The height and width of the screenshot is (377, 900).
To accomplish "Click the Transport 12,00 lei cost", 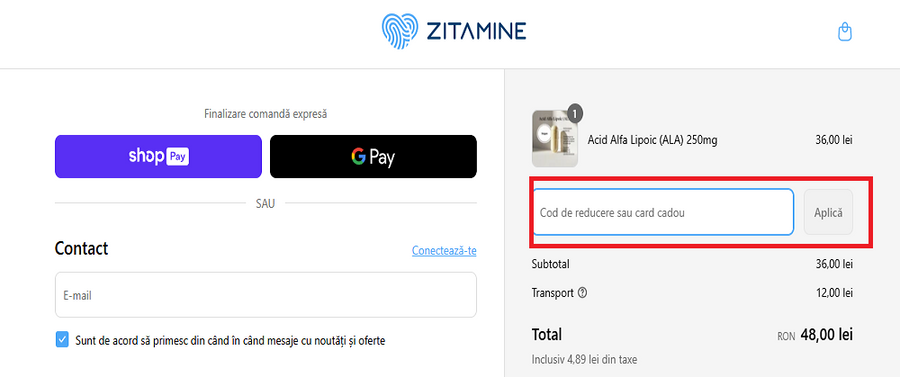I will coord(834,293).
